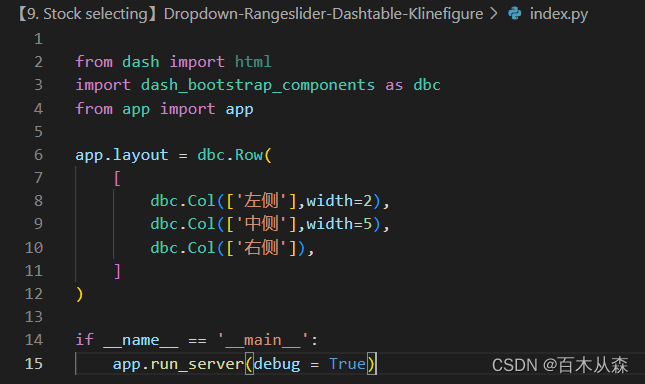Open the index.py breadcrumb item

tap(559, 14)
